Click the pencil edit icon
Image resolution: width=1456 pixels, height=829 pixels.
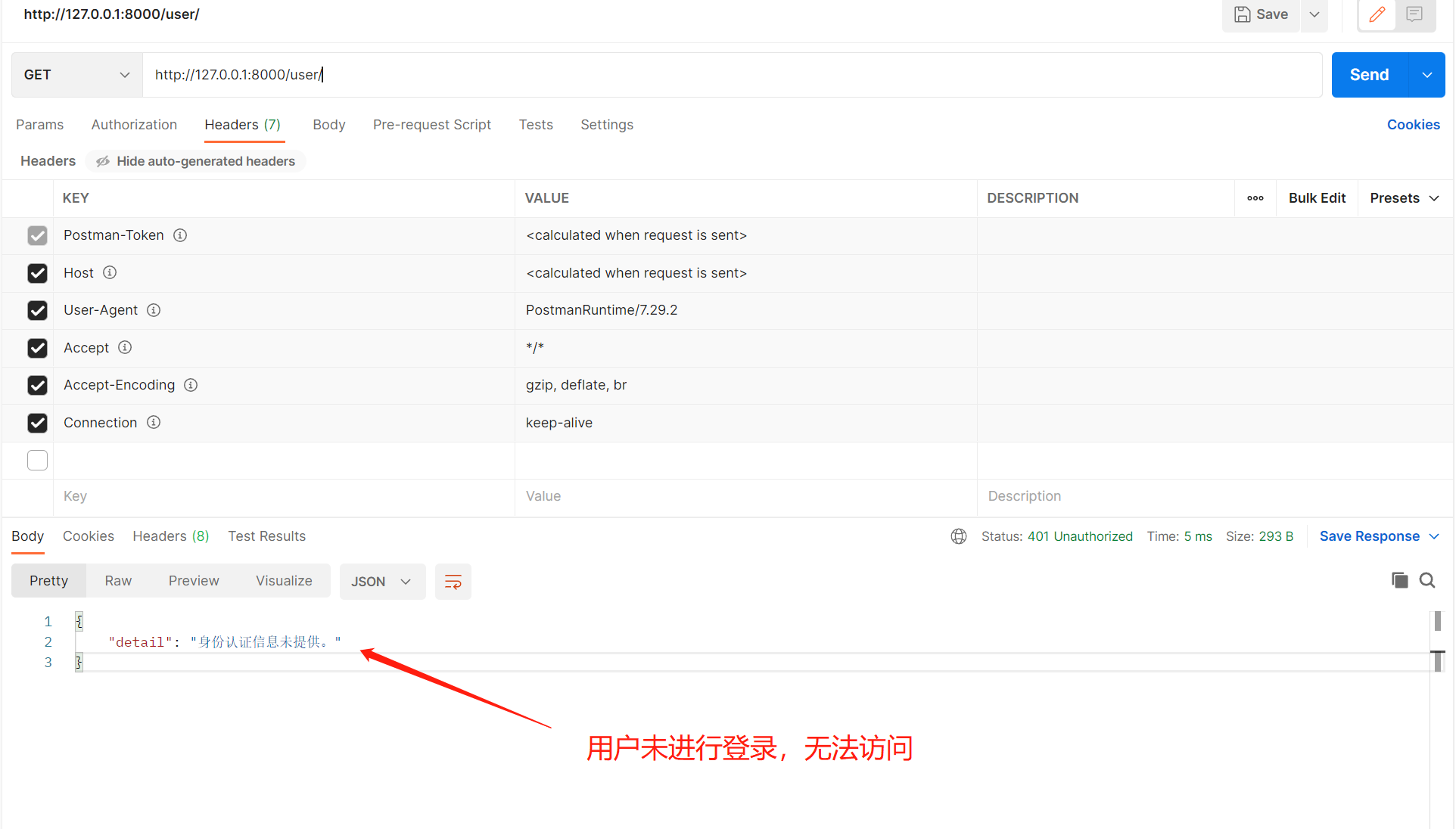pos(1377,14)
